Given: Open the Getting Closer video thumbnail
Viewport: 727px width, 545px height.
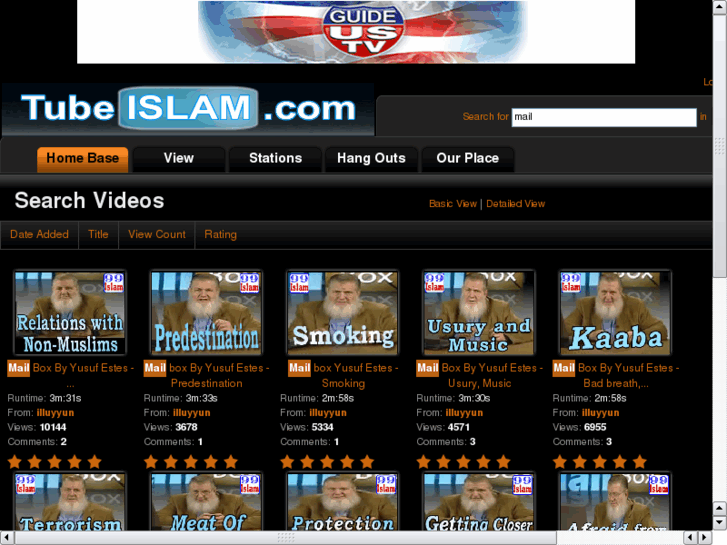Looking at the screenshot, I should (479, 502).
